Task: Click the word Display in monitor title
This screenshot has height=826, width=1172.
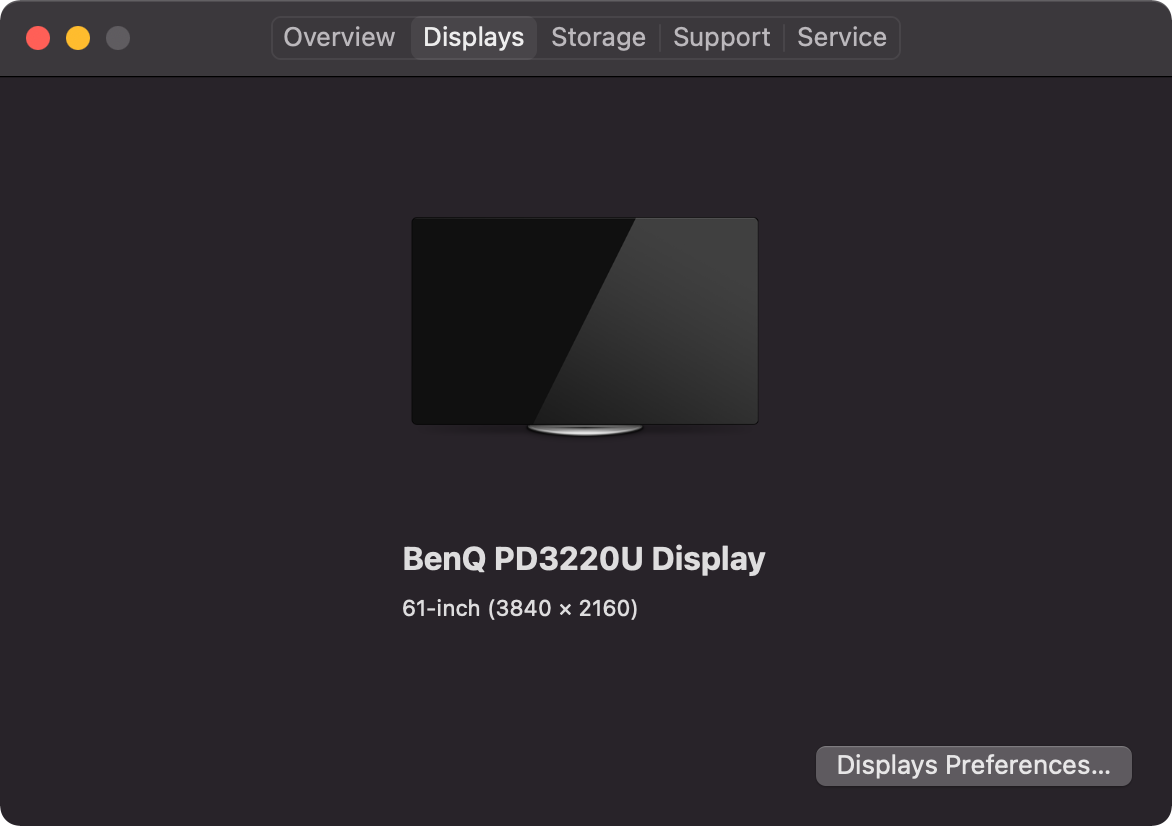Action: click(x=708, y=558)
